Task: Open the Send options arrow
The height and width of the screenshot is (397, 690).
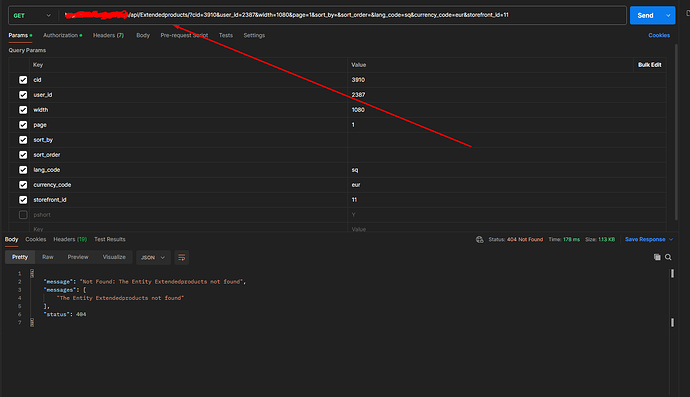Action: click(x=668, y=15)
